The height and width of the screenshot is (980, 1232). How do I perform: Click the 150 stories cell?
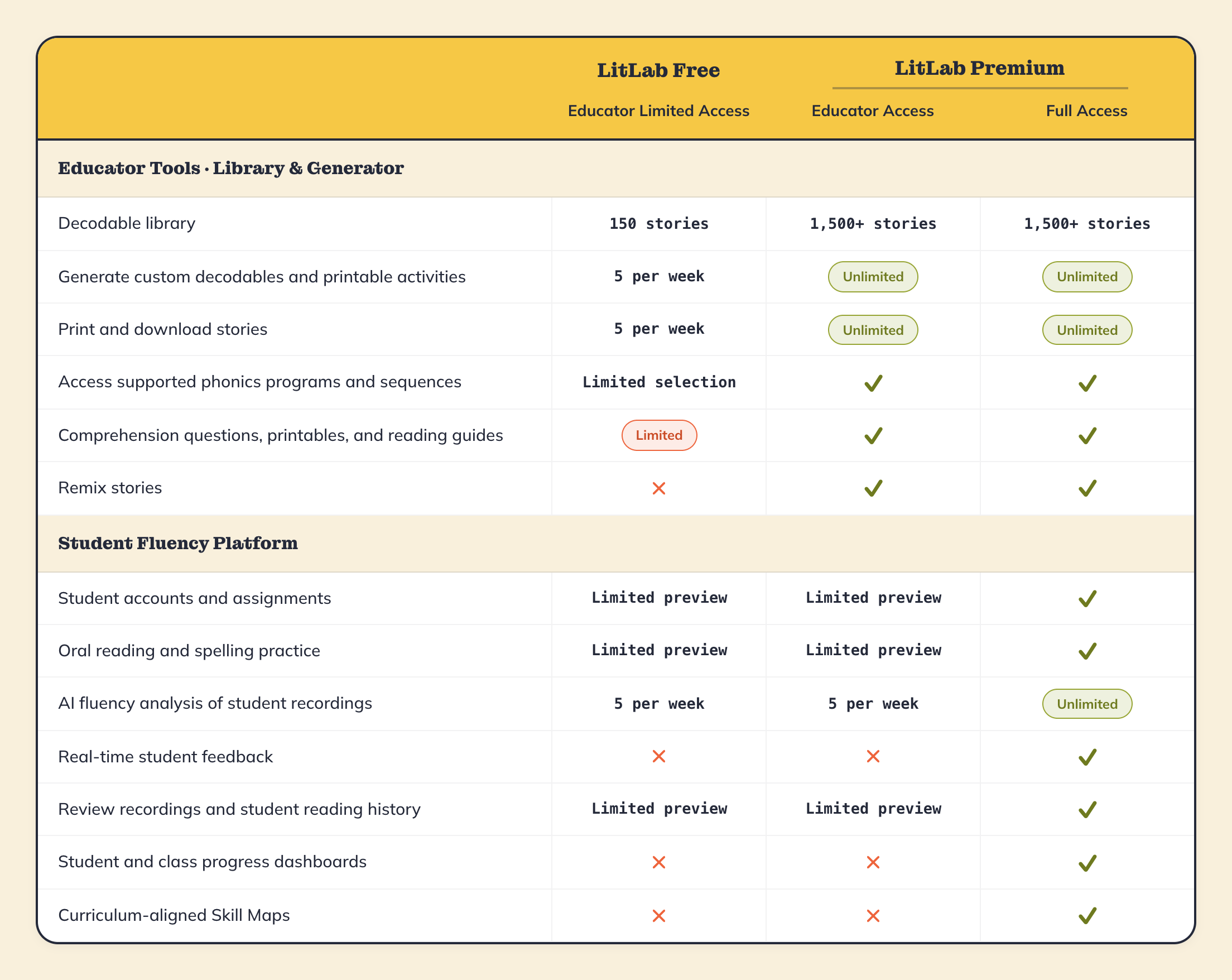tap(659, 224)
